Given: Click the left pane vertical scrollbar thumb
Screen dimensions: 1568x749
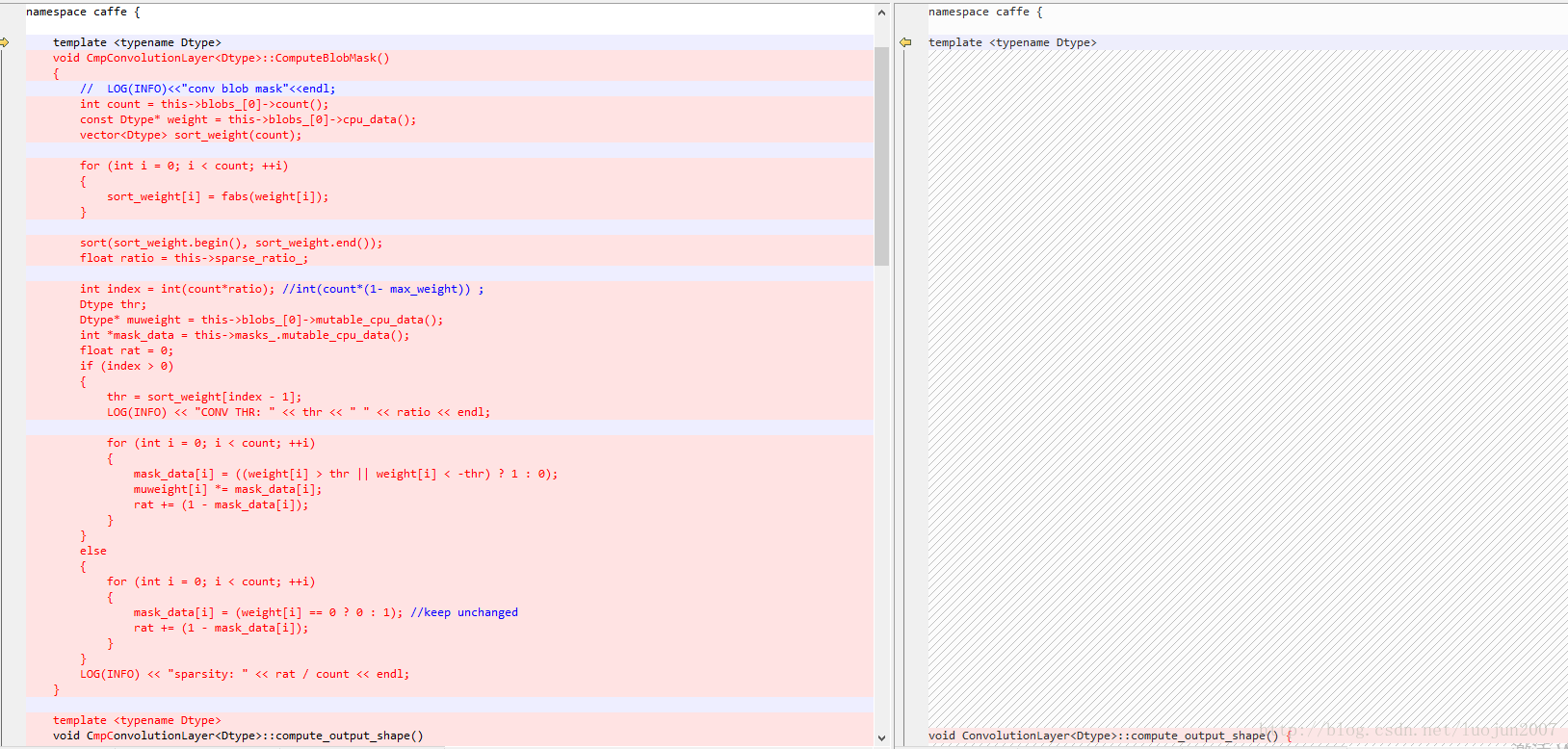Looking at the screenshot, I should 881,156.
